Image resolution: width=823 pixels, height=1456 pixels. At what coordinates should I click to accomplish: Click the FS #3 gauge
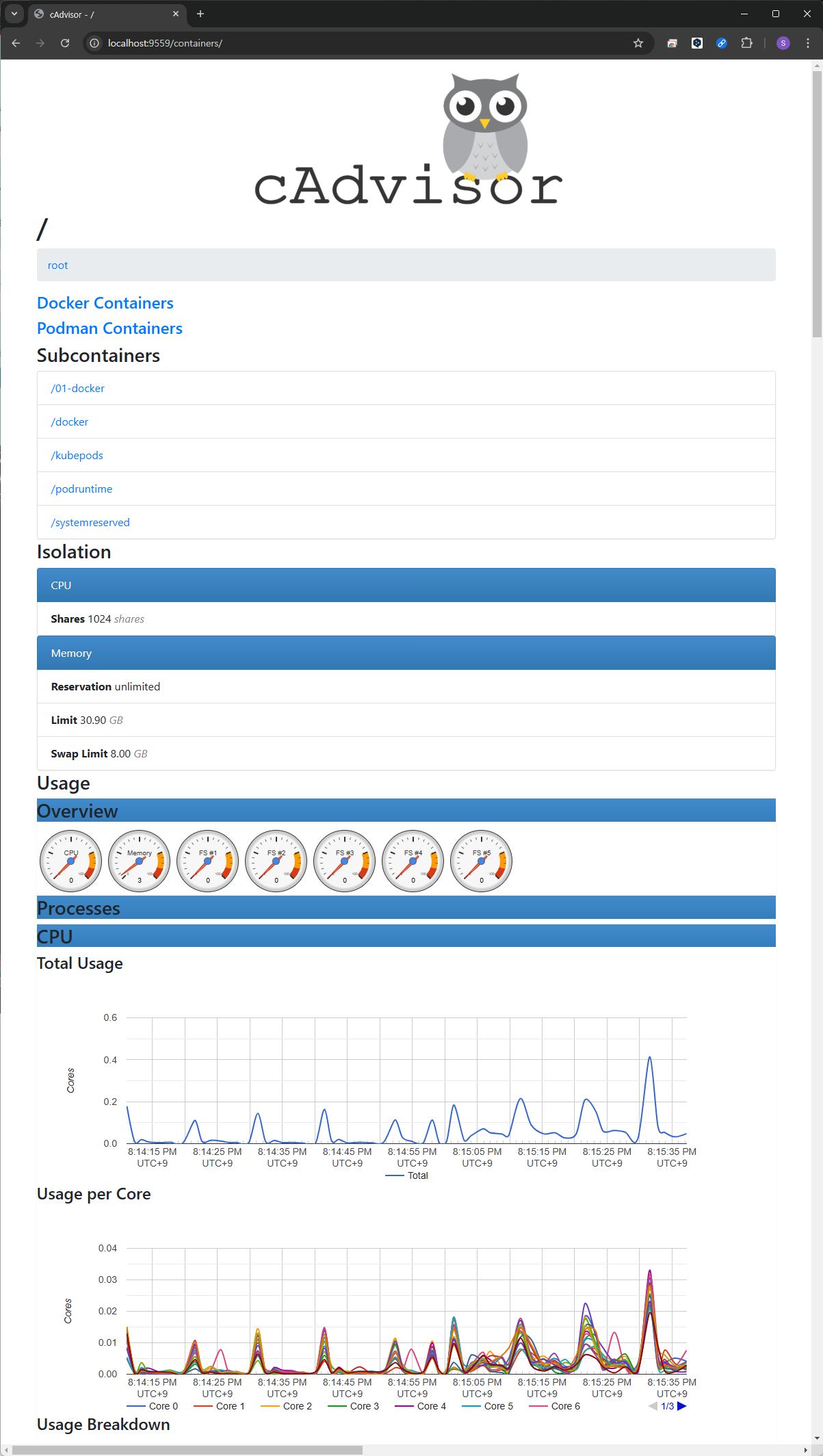345,861
